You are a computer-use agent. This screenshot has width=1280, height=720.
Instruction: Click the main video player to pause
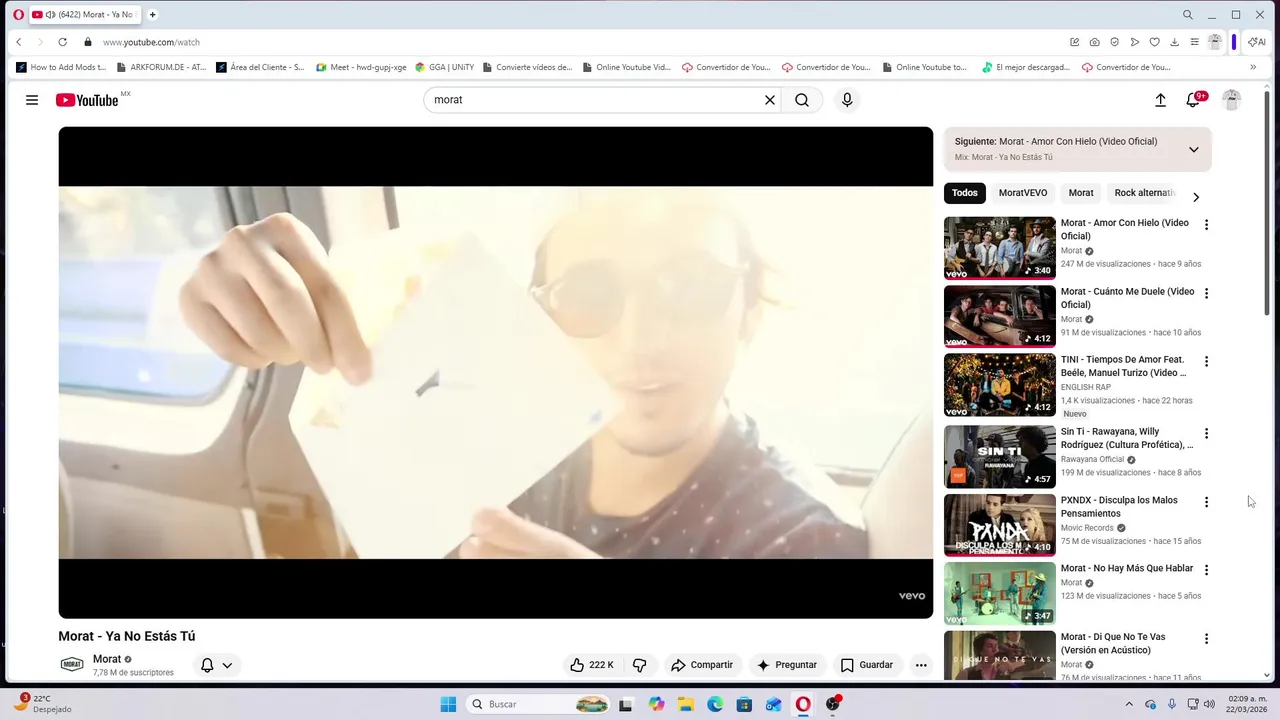tap(496, 372)
